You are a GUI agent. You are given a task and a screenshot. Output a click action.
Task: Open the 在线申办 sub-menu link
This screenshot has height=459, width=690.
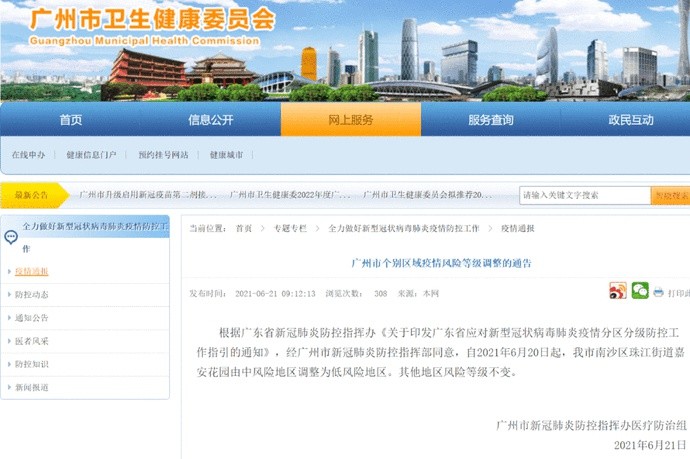pyautogui.click(x=29, y=155)
